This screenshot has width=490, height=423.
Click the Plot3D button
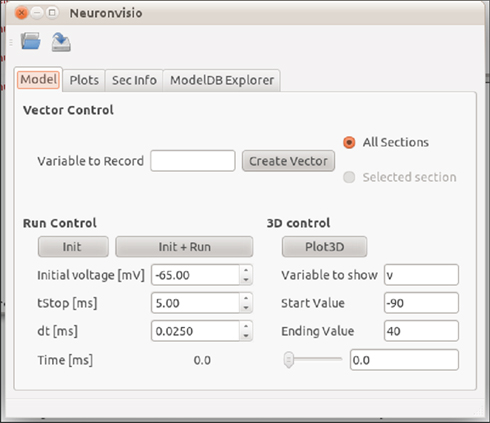325,247
